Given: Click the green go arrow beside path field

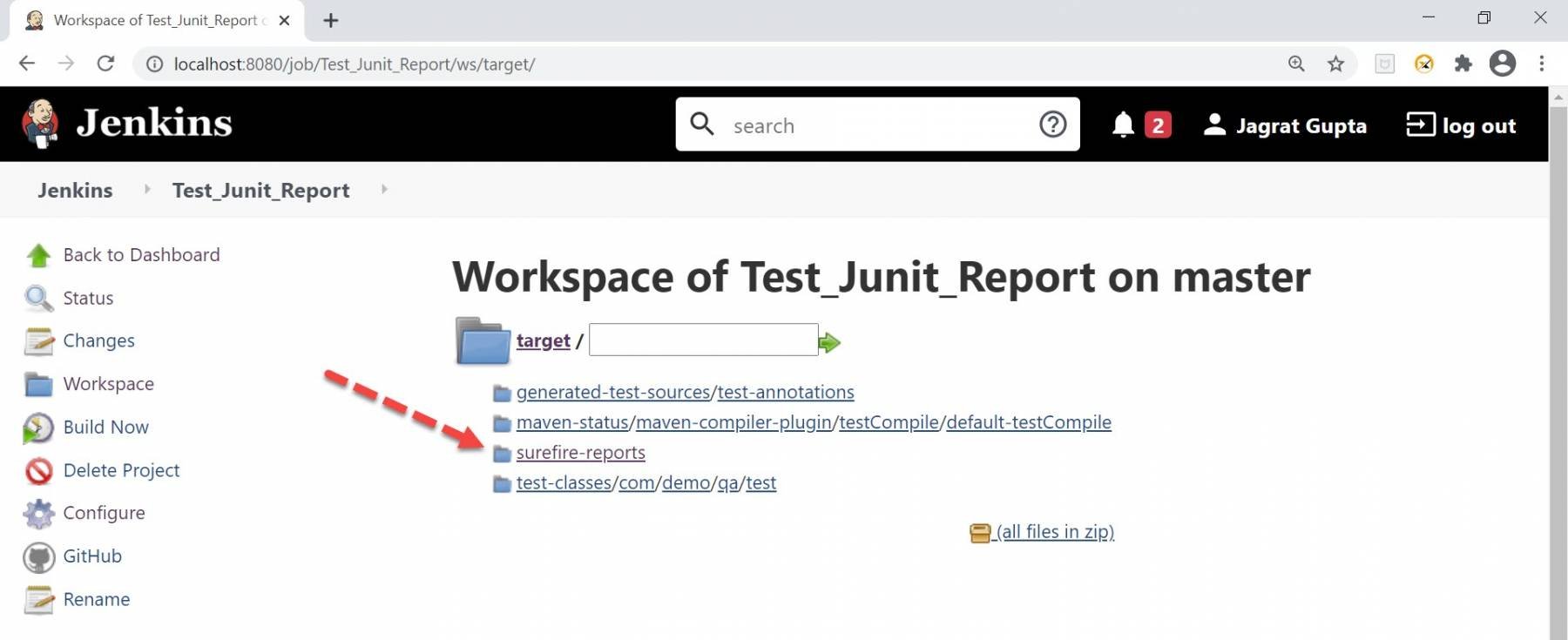Looking at the screenshot, I should pyautogui.click(x=829, y=342).
